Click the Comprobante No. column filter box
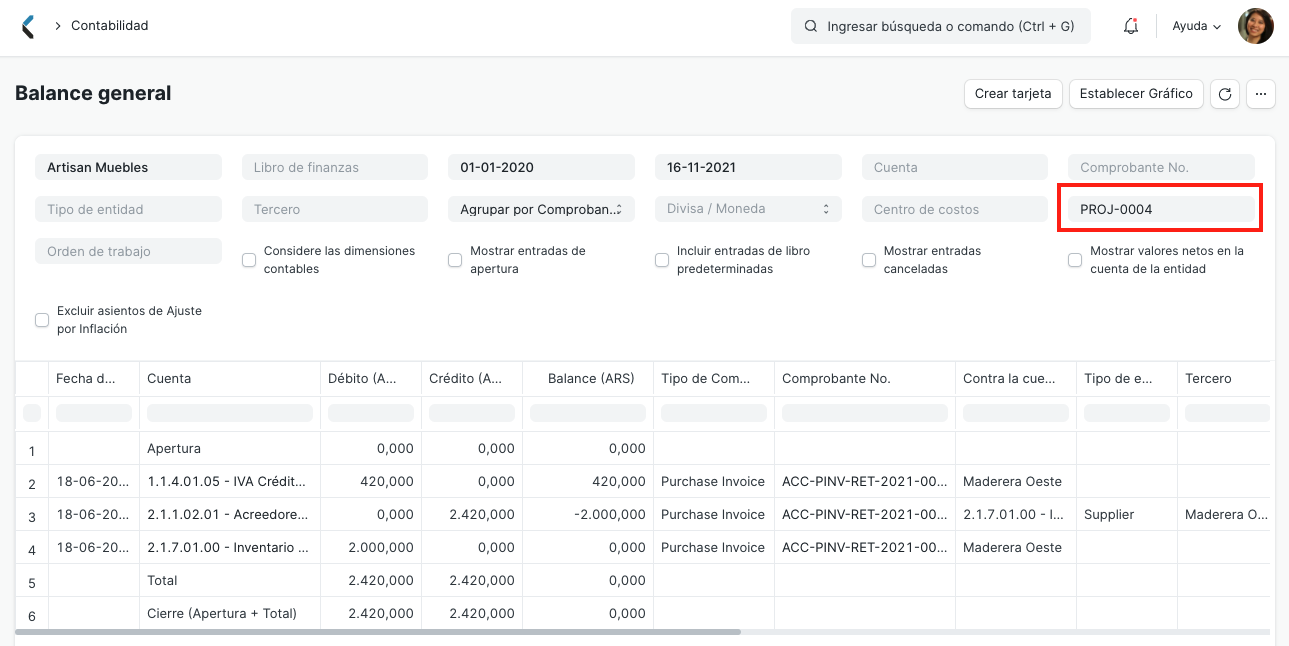Image resolution: width=1289 pixels, height=646 pixels. (864, 413)
